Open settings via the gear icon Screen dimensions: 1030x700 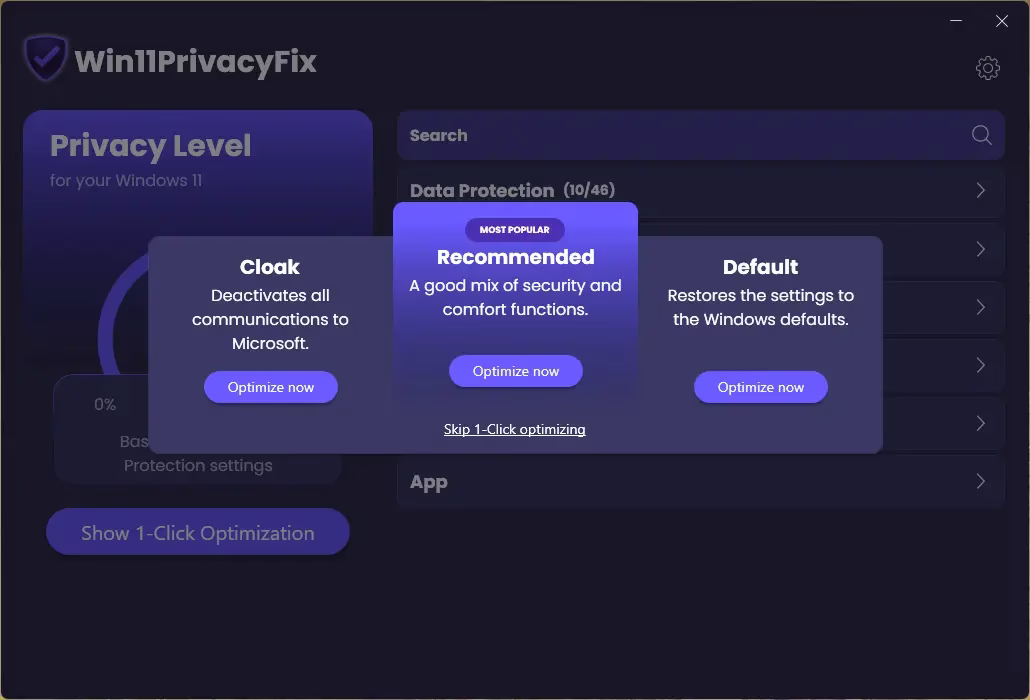[x=987, y=68]
